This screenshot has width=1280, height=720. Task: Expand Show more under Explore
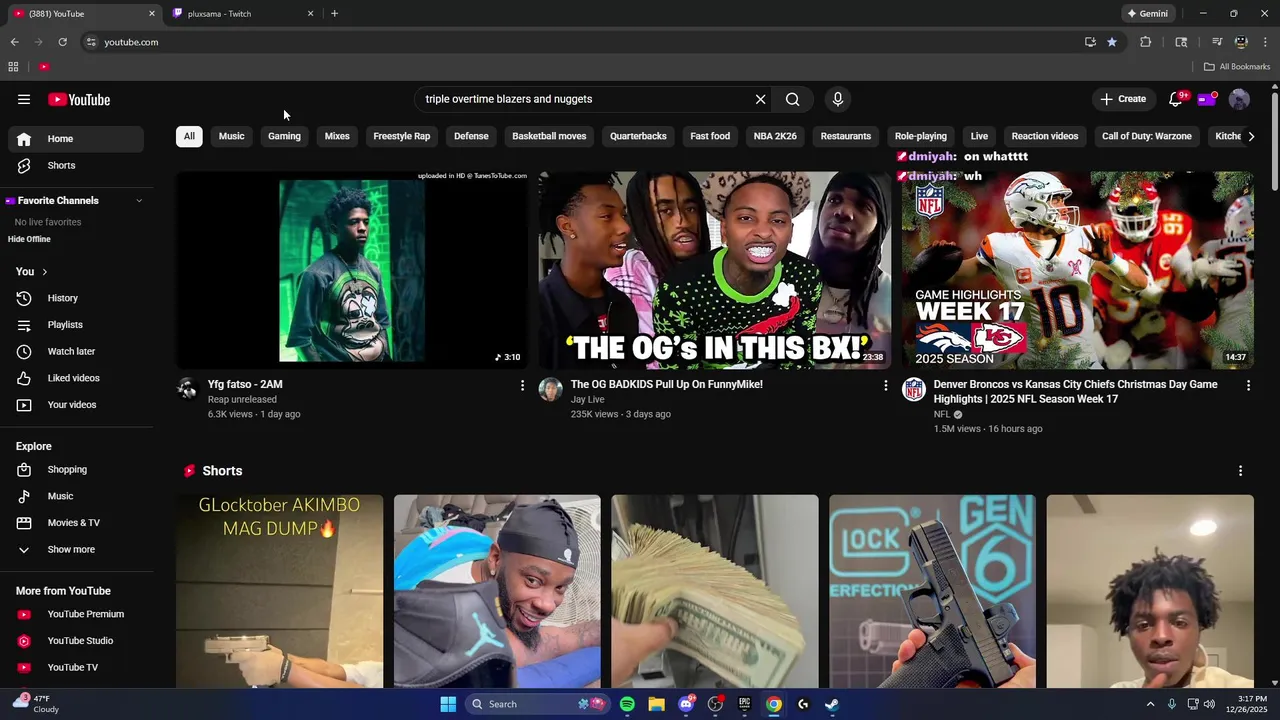(76, 549)
